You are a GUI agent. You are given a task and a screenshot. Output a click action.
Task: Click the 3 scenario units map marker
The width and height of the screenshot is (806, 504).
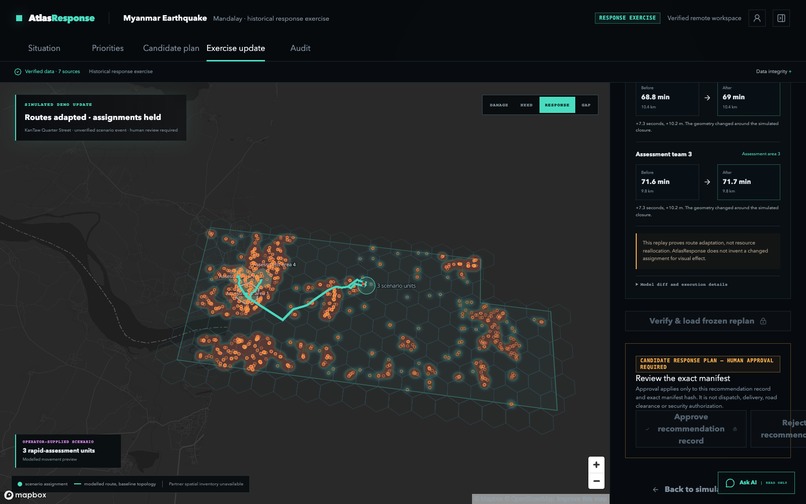point(366,285)
